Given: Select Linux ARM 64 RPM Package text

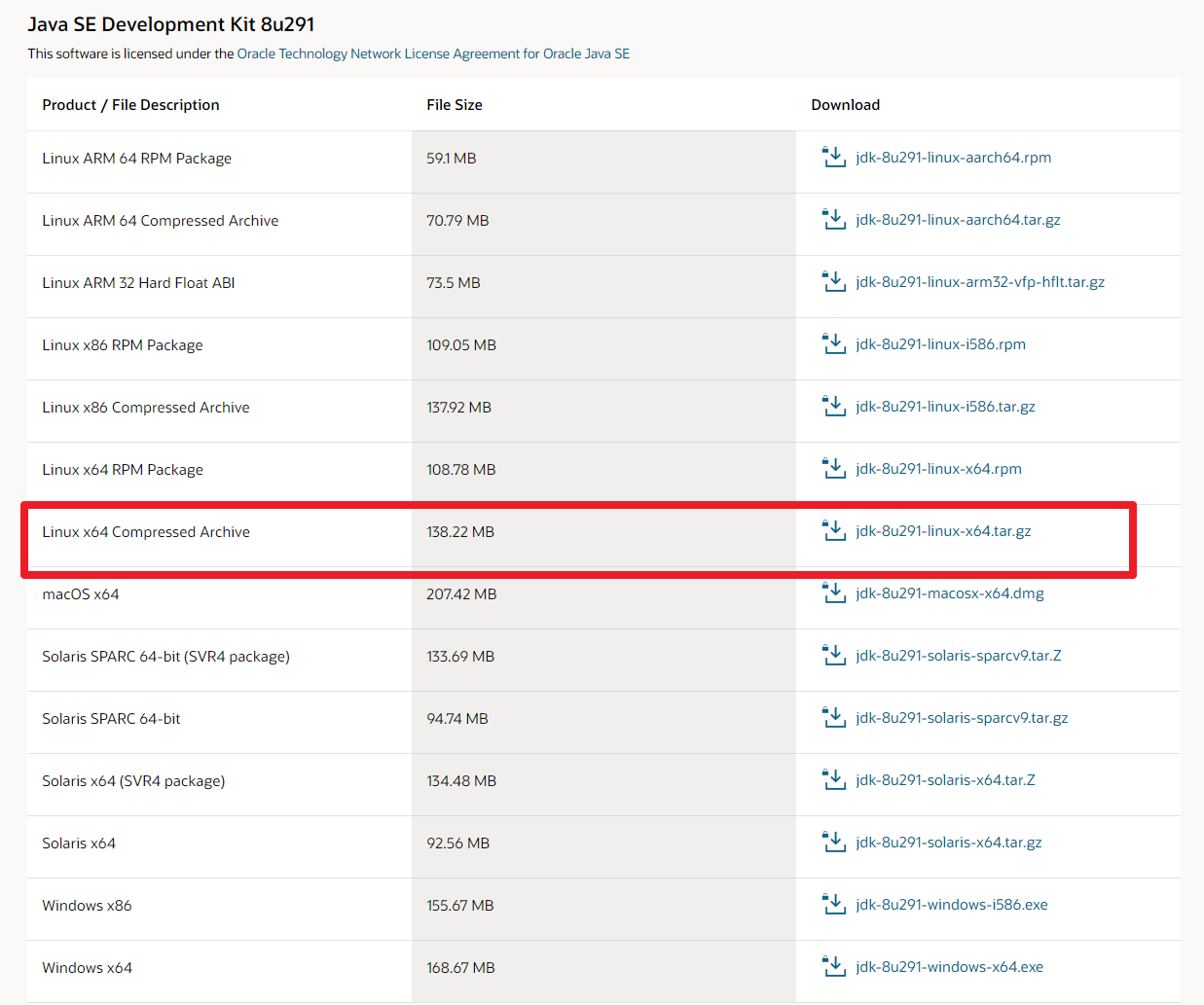Looking at the screenshot, I should (136, 159).
